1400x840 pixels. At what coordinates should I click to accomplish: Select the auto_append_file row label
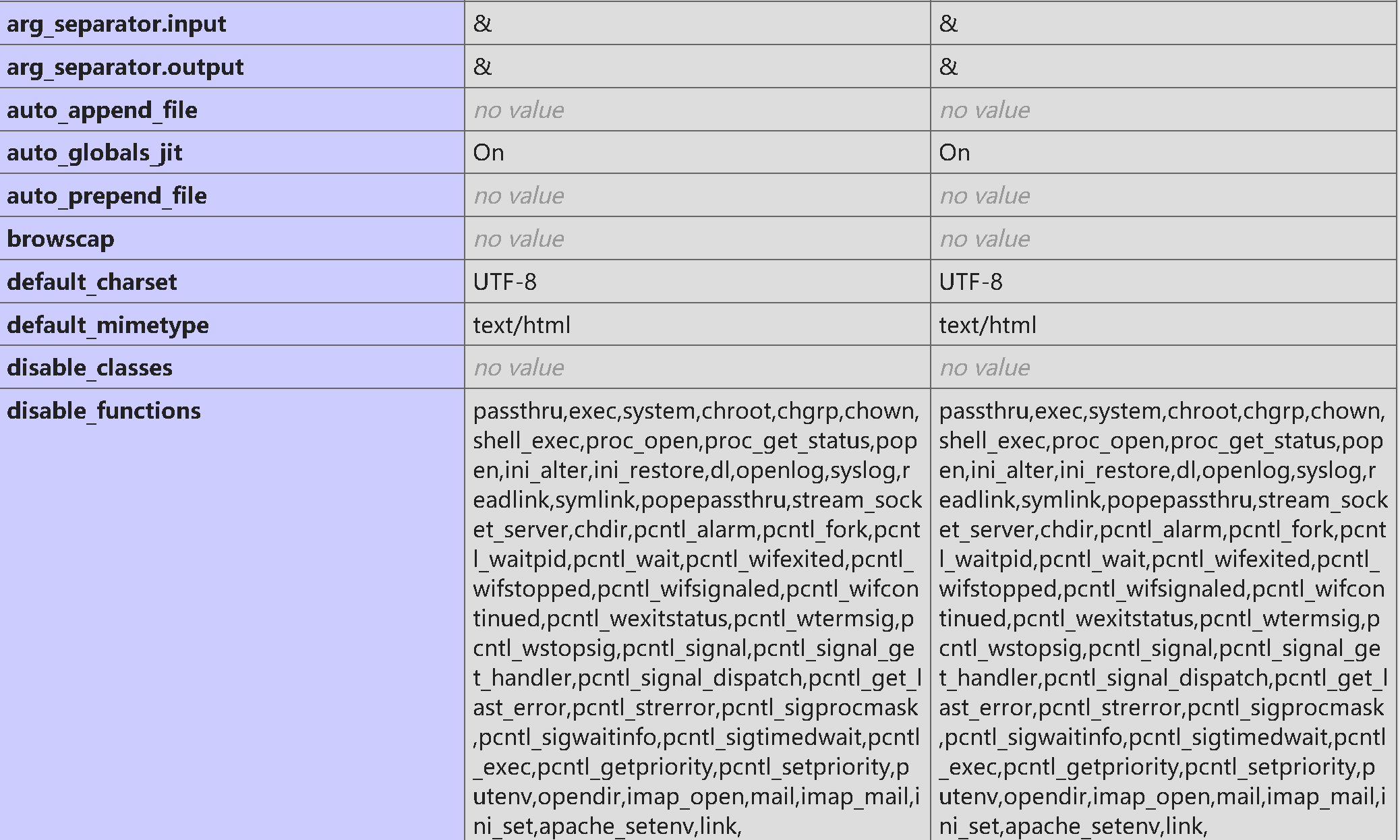coord(101,110)
